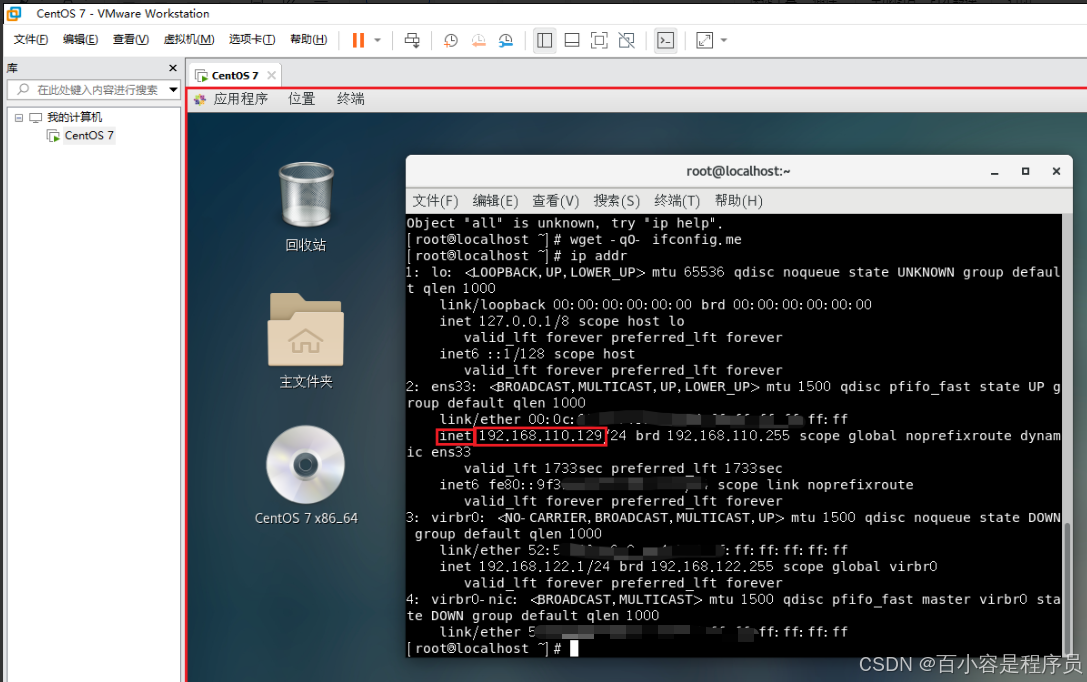Open VMware 帮助(H) menu
1087x682 pixels.
pos(308,40)
